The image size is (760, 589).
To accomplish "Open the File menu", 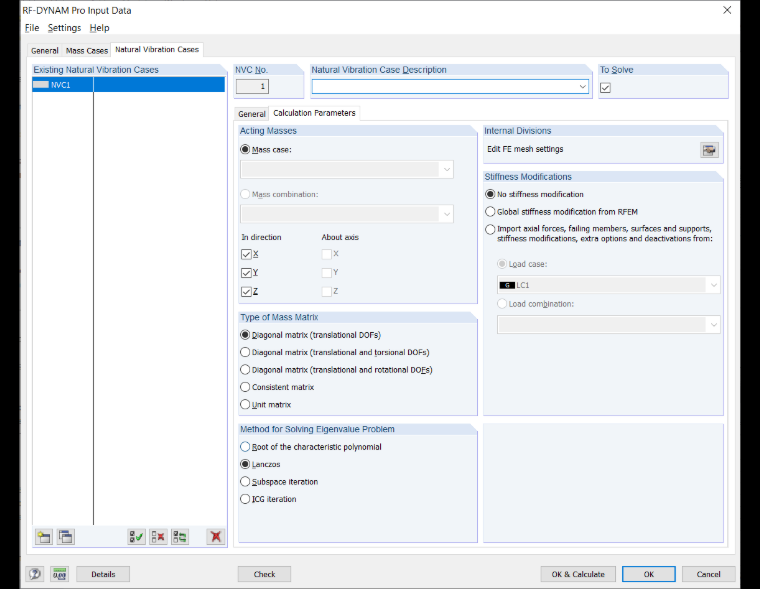I will [x=32, y=28].
